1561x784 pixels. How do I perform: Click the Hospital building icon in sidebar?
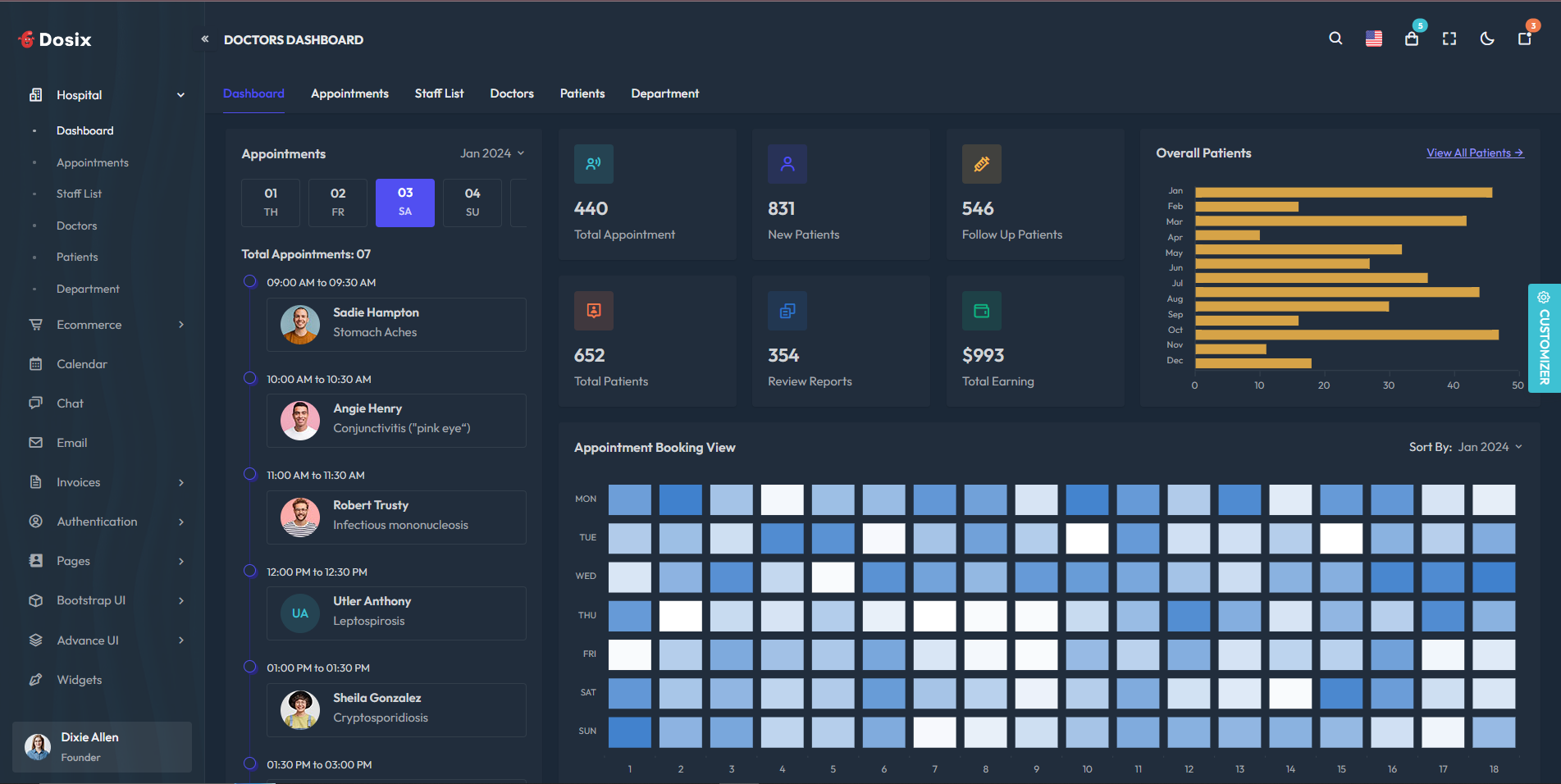click(x=35, y=95)
